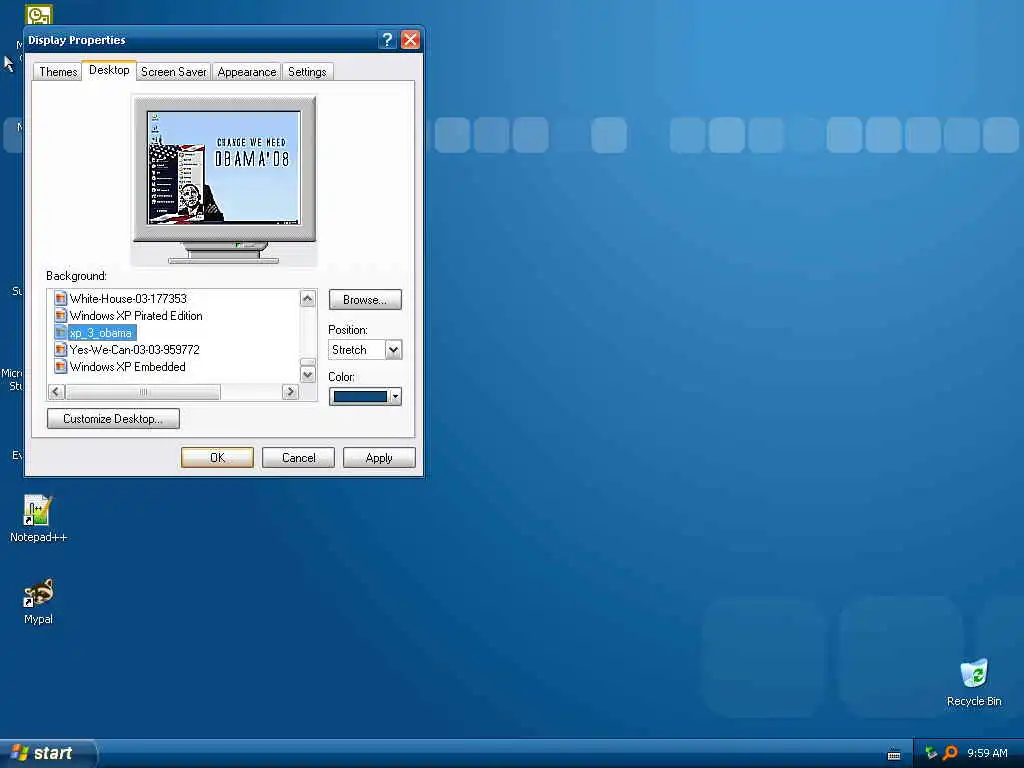Click the Windows XP Pirated Edition file icon

[x=61, y=315]
